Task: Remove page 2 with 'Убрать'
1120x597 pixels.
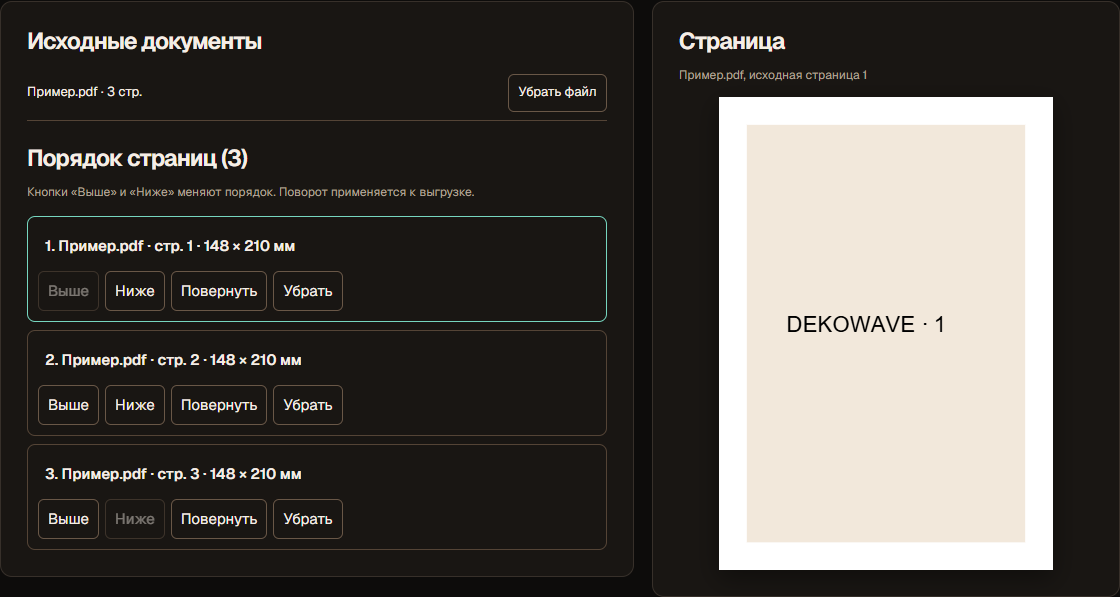Action: (308, 405)
